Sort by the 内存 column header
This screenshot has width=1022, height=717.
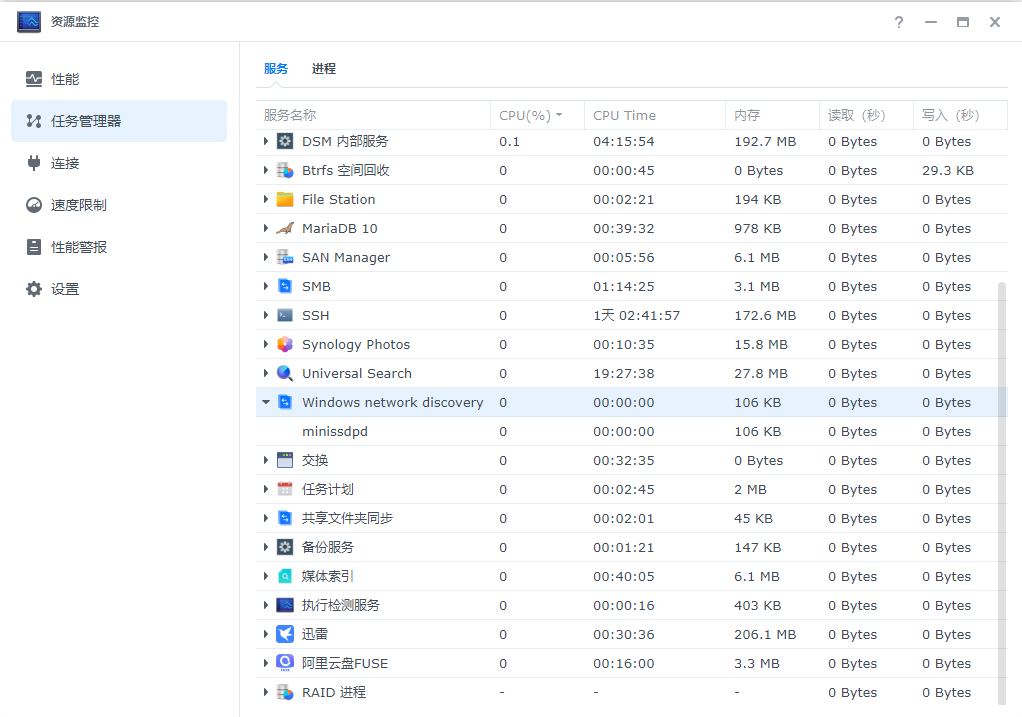tap(747, 115)
